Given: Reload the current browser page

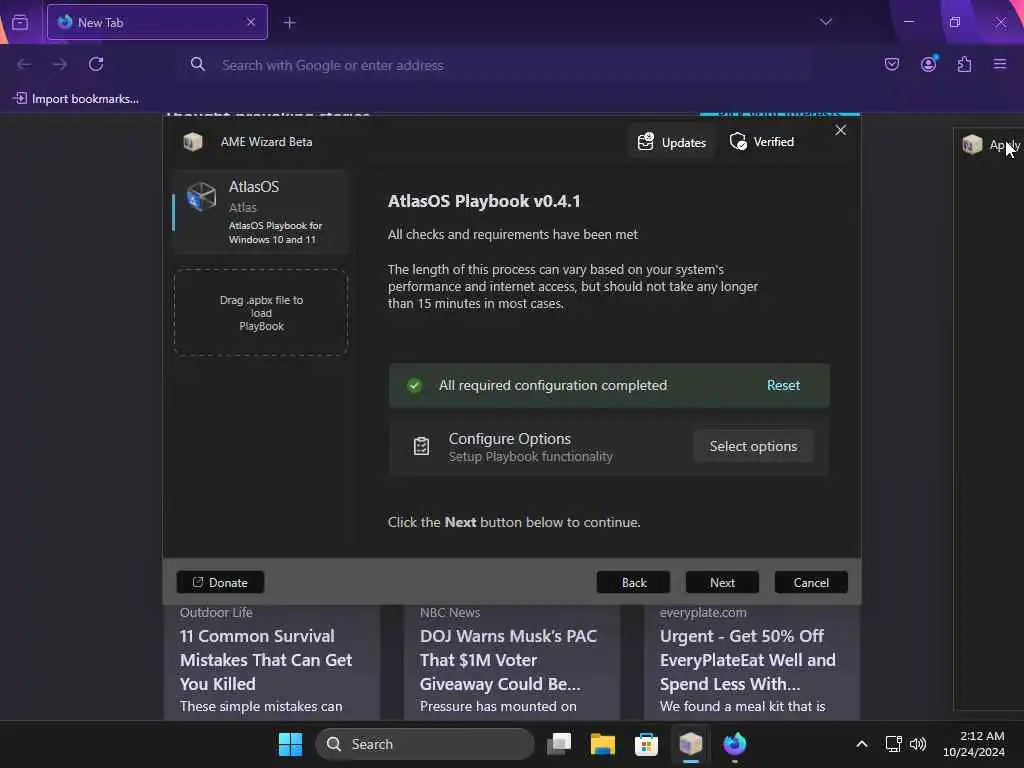Looking at the screenshot, I should 96,64.
